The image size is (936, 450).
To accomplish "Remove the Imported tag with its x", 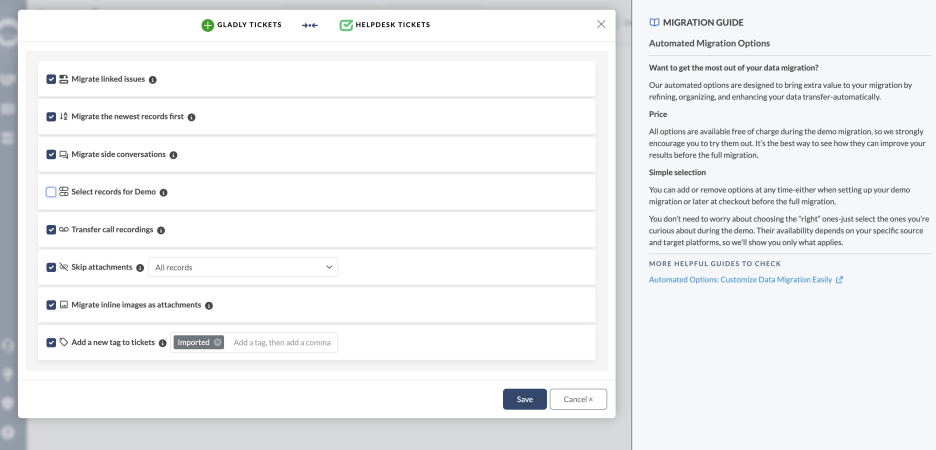I will coord(217,343).
